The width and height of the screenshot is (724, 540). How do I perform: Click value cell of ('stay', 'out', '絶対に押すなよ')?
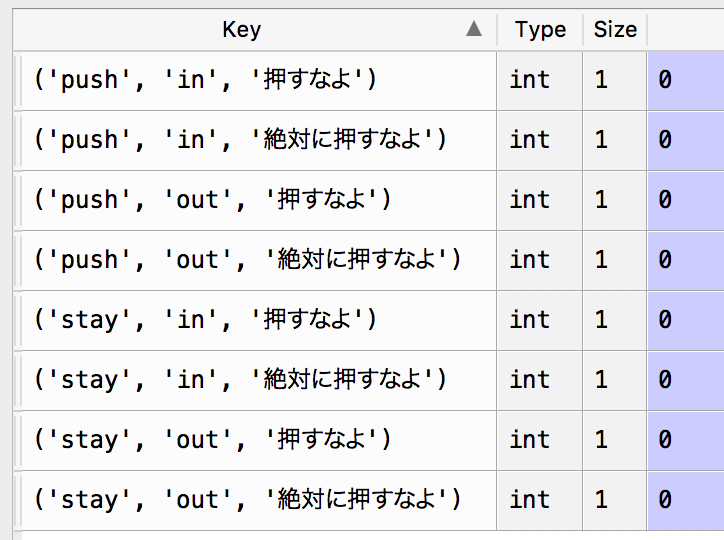point(686,500)
